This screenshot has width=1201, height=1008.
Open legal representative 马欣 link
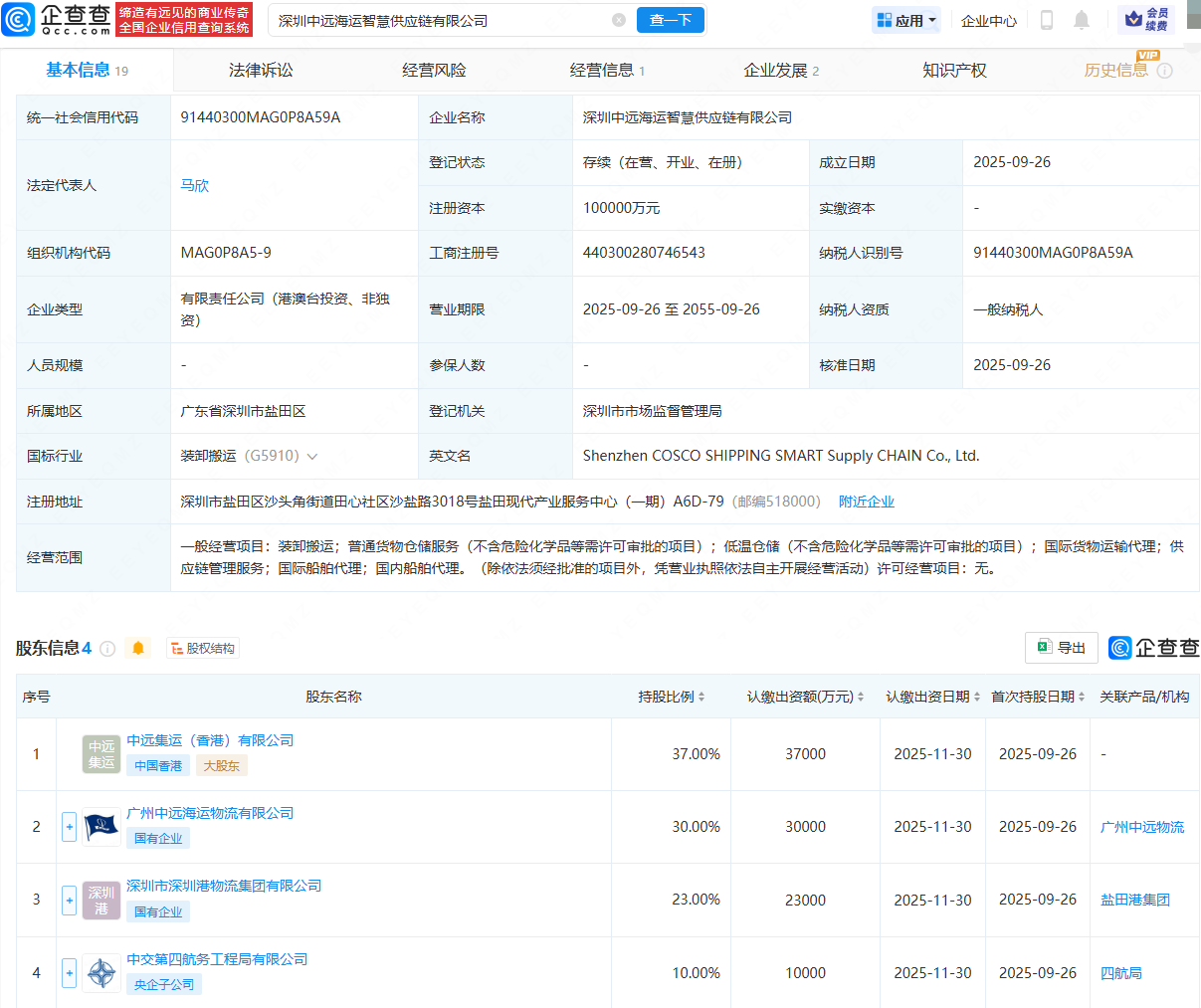(194, 185)
